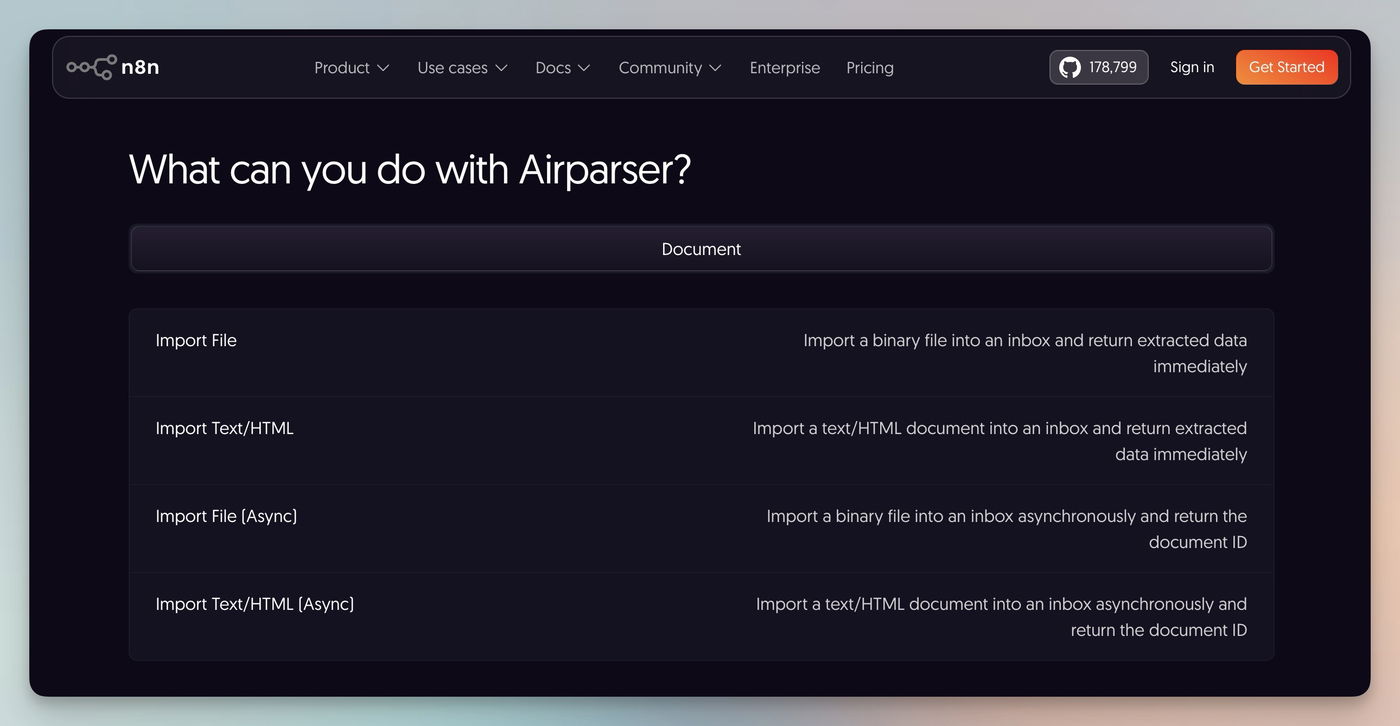Open the Docs menu label
The width and height of the screenshot is (1400, 726).
pos(553,68)
